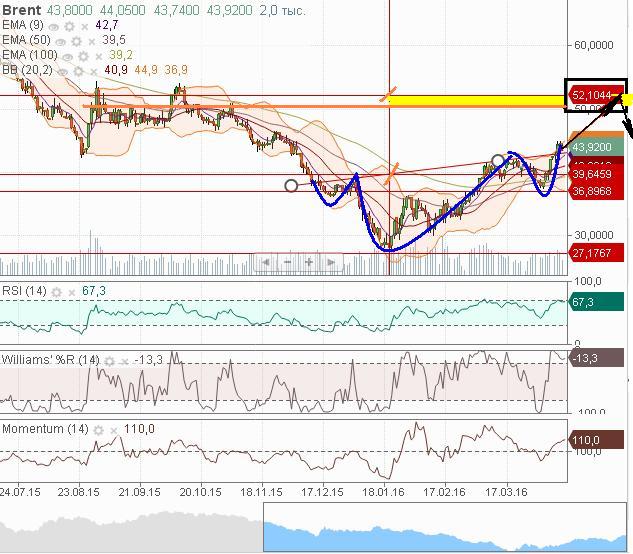Click the 18.01.16 date on time axis

[383, 492]
